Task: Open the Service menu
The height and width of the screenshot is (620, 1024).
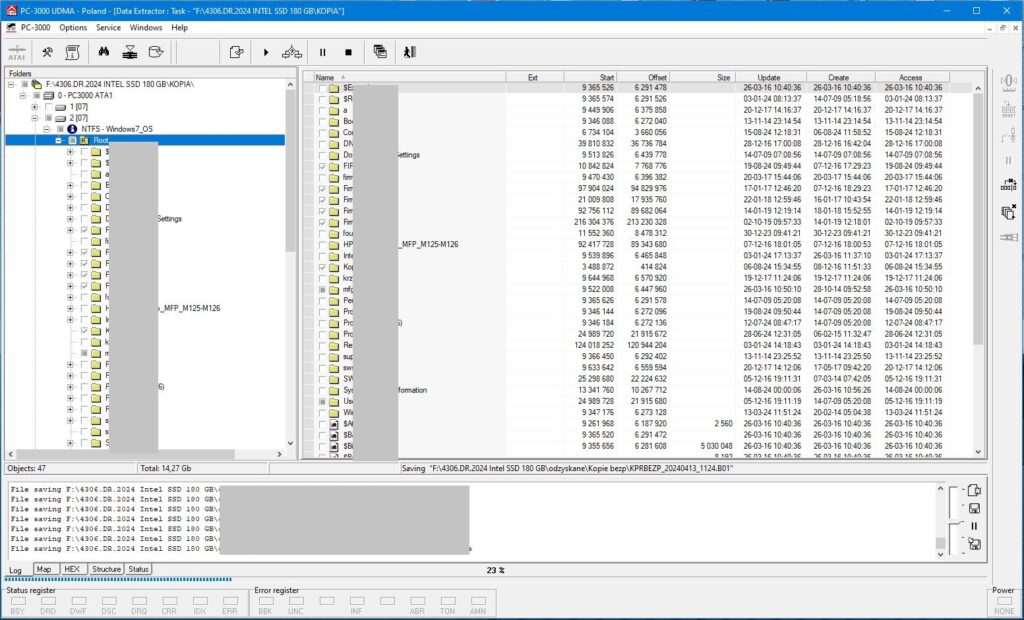Action: 108,27
